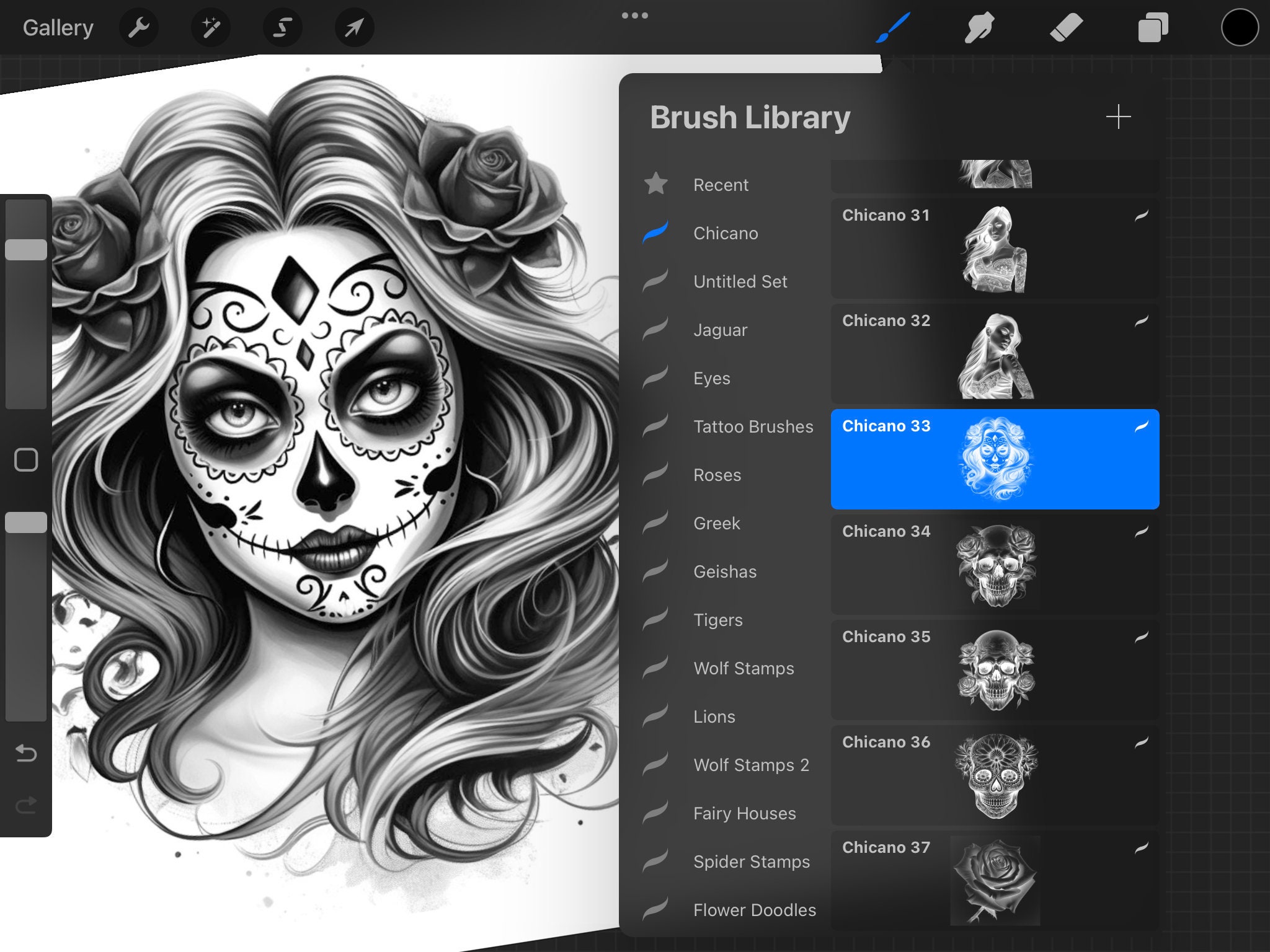Image resolution: width=1270 pixels, height=952 pixels.
Task: Open the Actions wrench menu
Action: coord(139,28)
